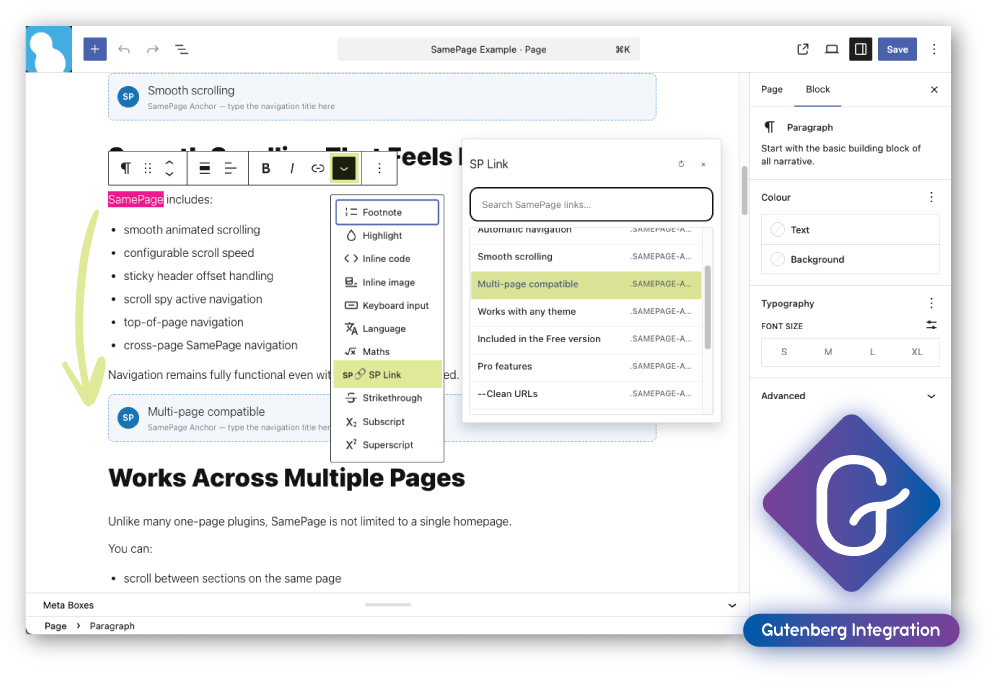1000x687 pixels.
Task: Click Page in the breadcrumb
Action: [55, 626]
